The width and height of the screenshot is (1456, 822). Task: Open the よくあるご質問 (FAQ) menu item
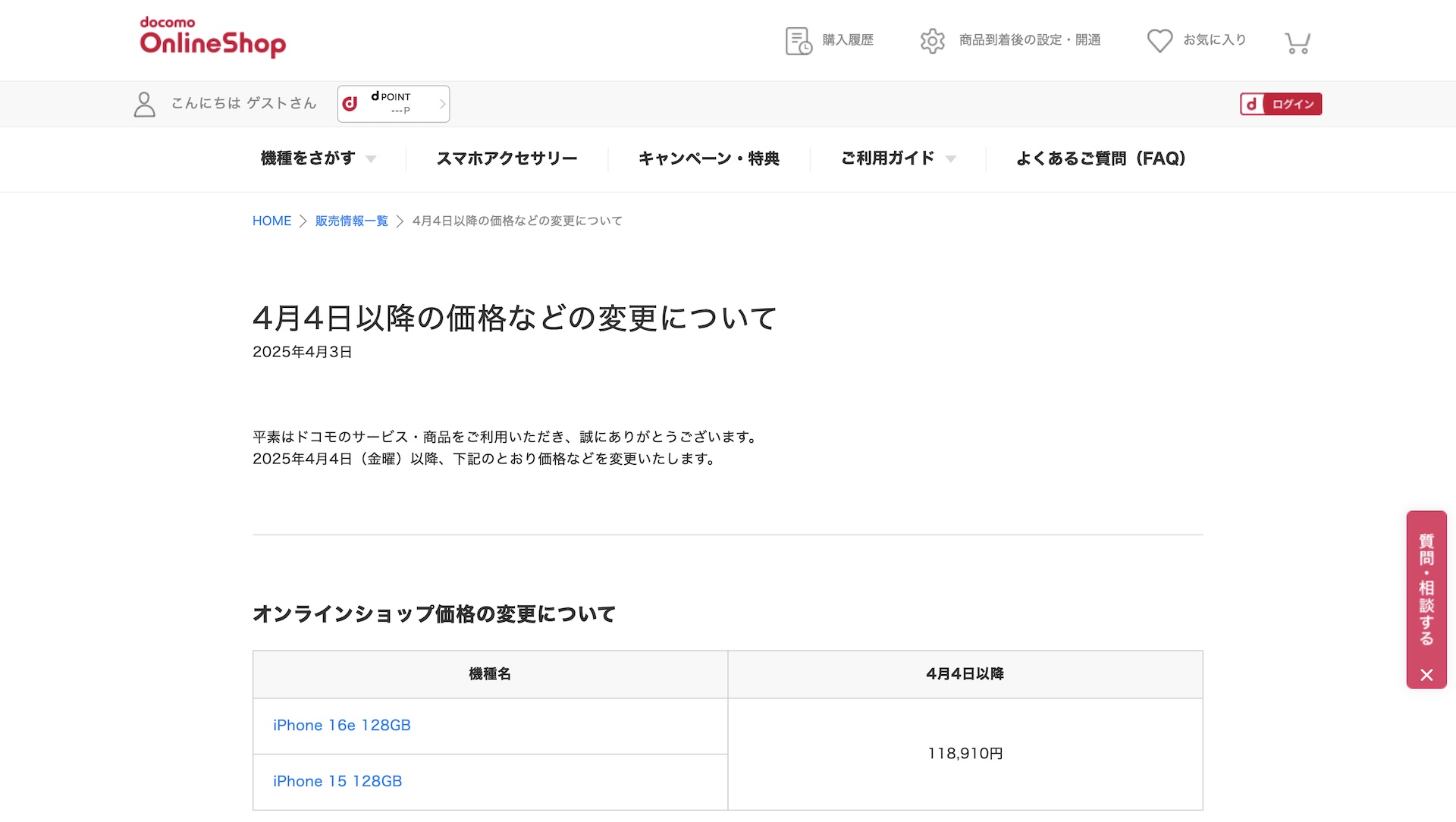point(1100,158)
